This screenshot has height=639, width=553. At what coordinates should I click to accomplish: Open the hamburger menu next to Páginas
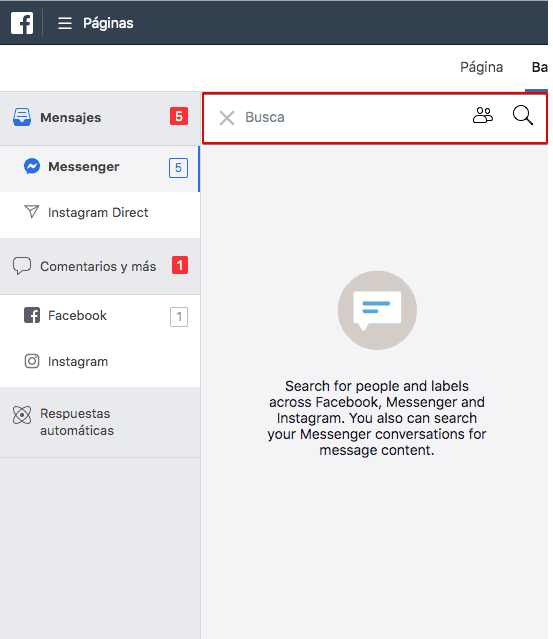click(65, 23)
